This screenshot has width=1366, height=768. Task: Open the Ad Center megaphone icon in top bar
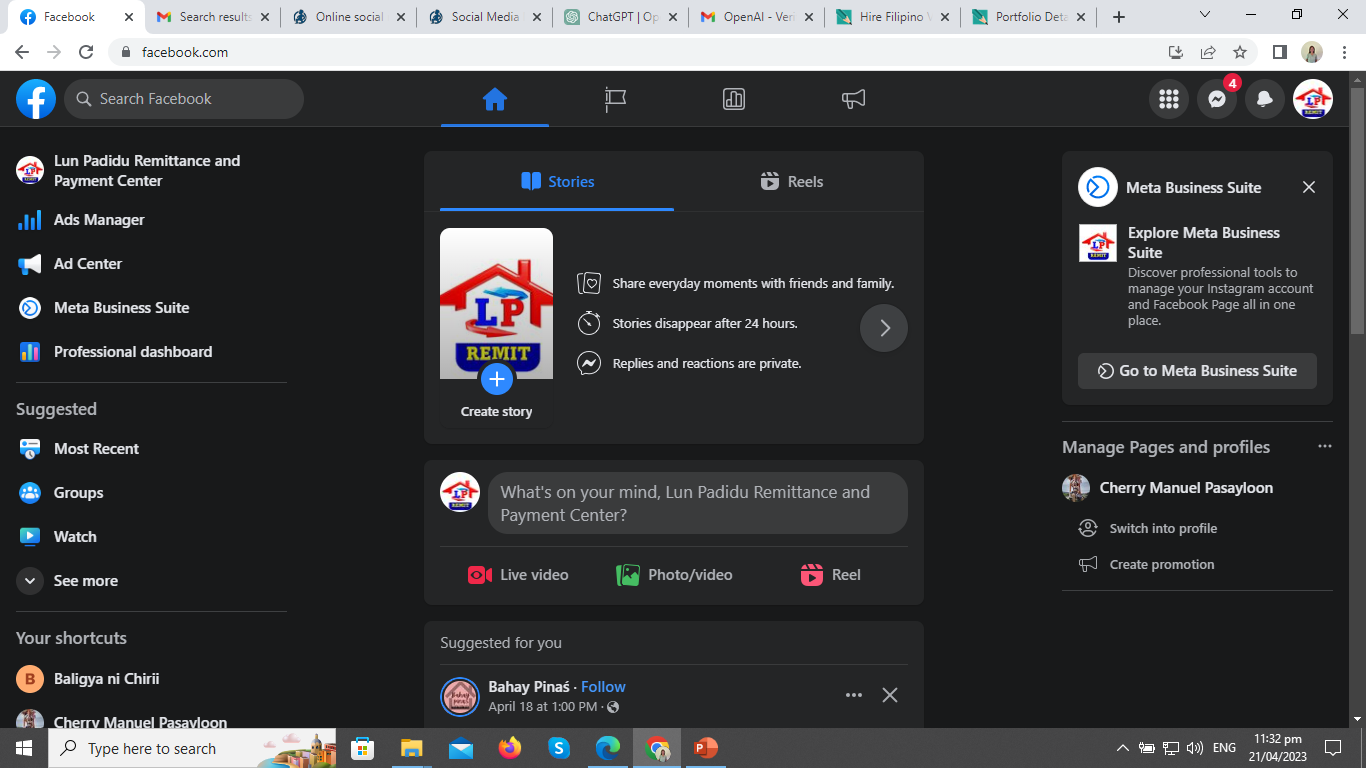(853, 99)
